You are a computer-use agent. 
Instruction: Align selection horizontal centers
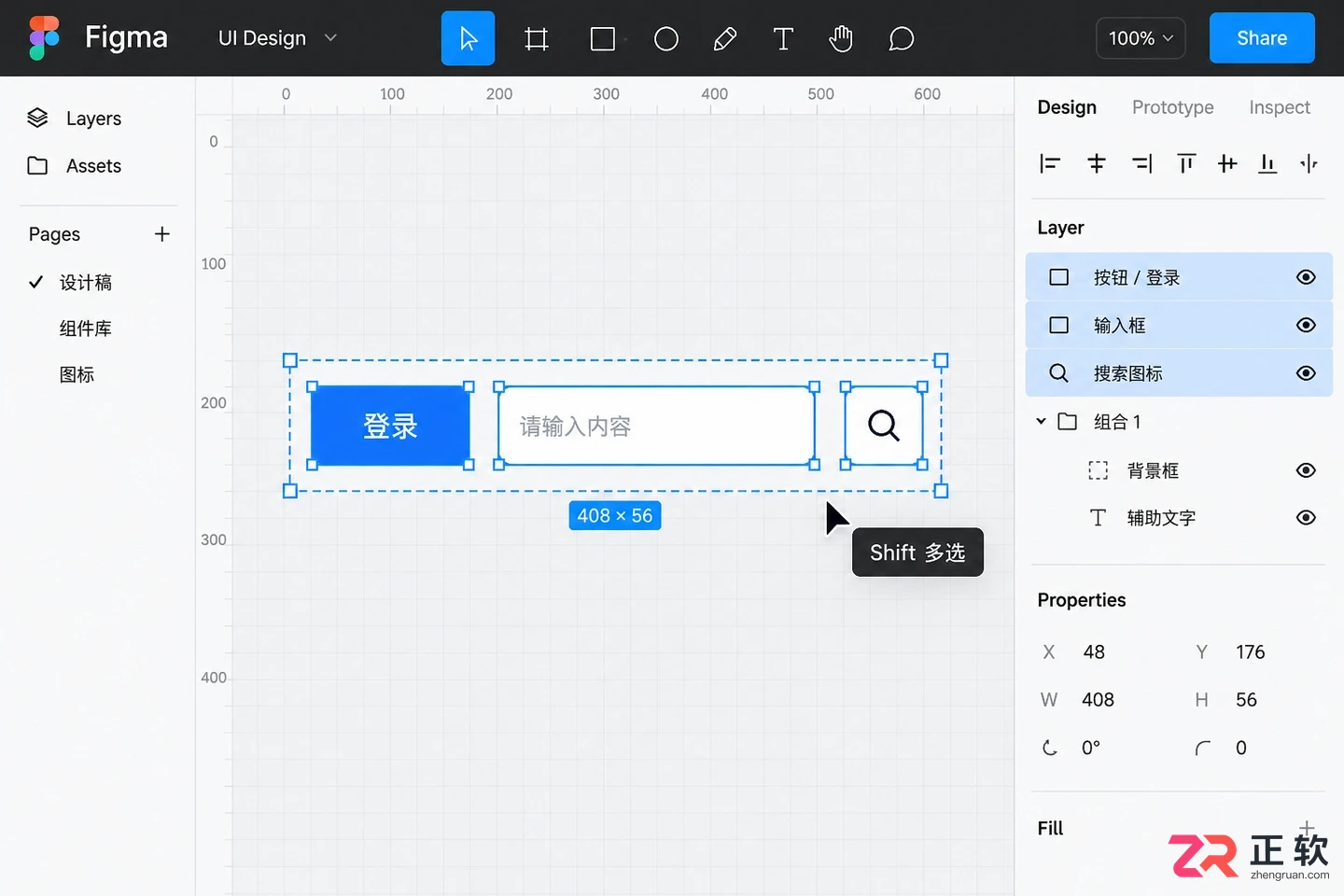1097,164
